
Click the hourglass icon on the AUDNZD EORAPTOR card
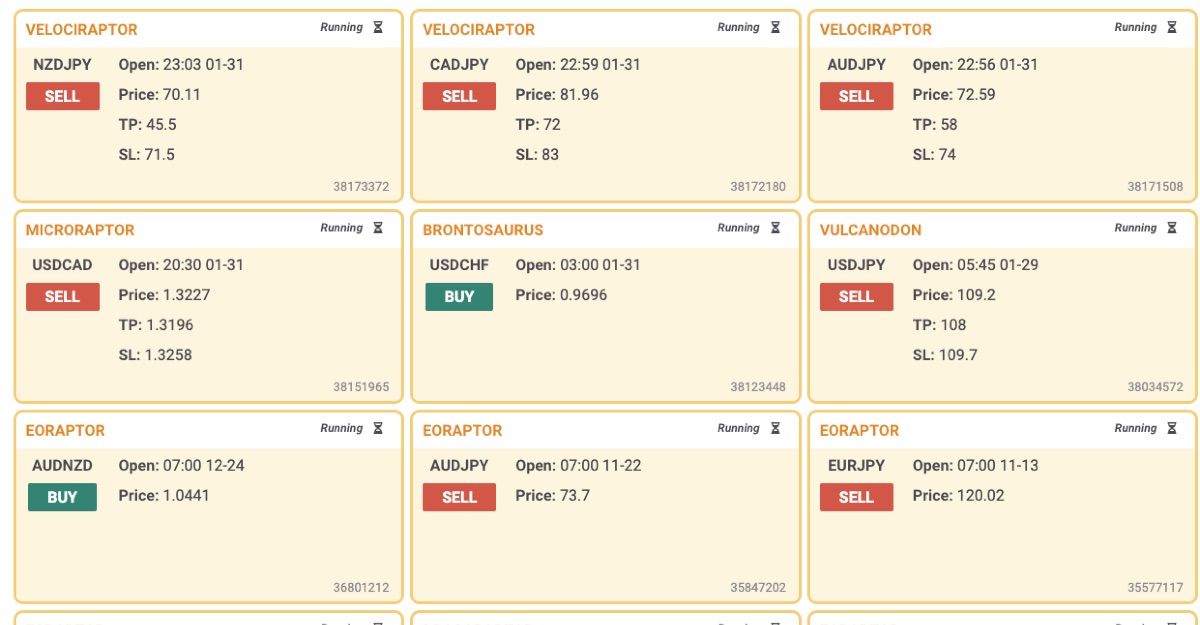click(376, 428)
